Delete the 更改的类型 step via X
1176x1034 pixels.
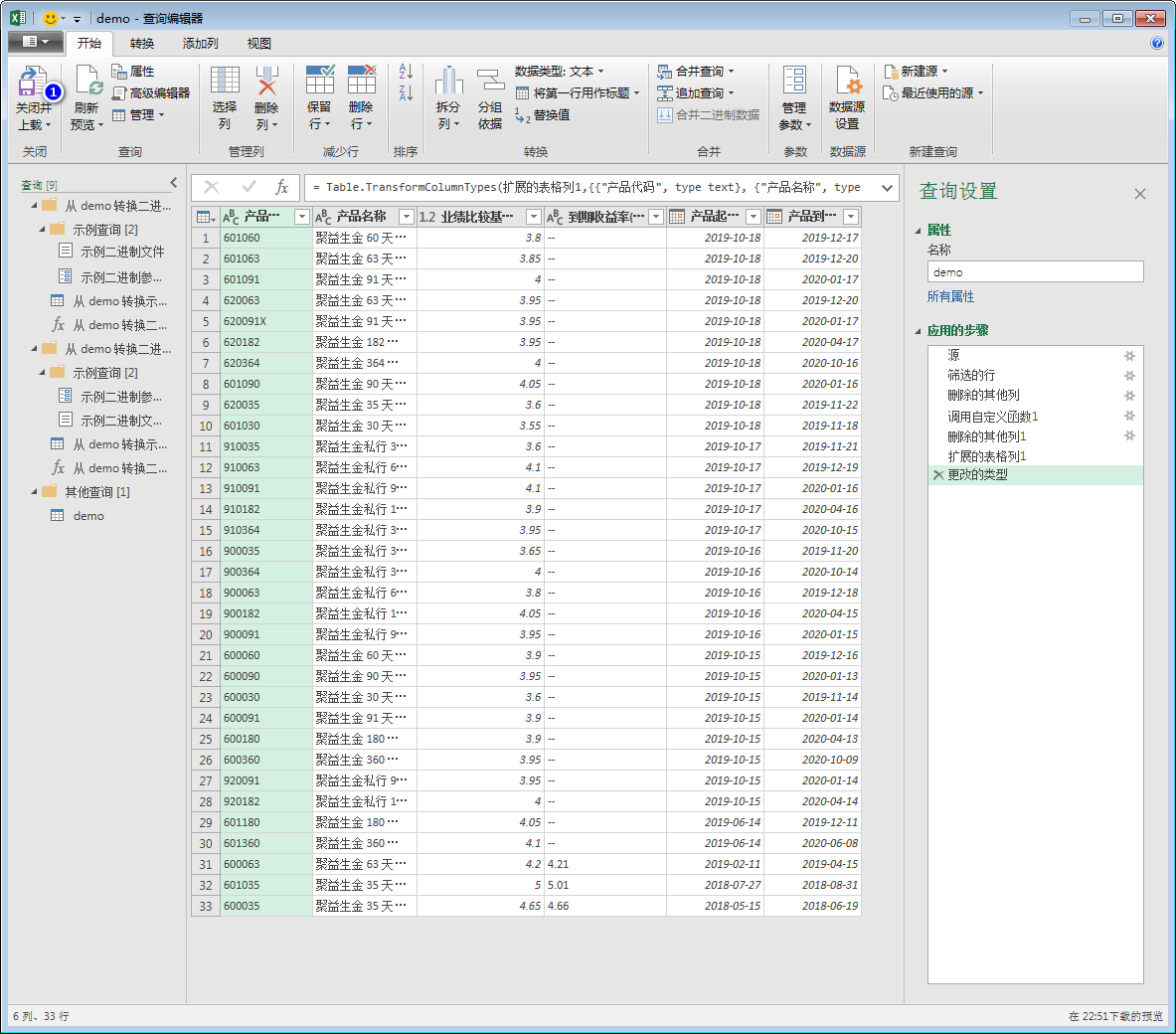(937, 475)
